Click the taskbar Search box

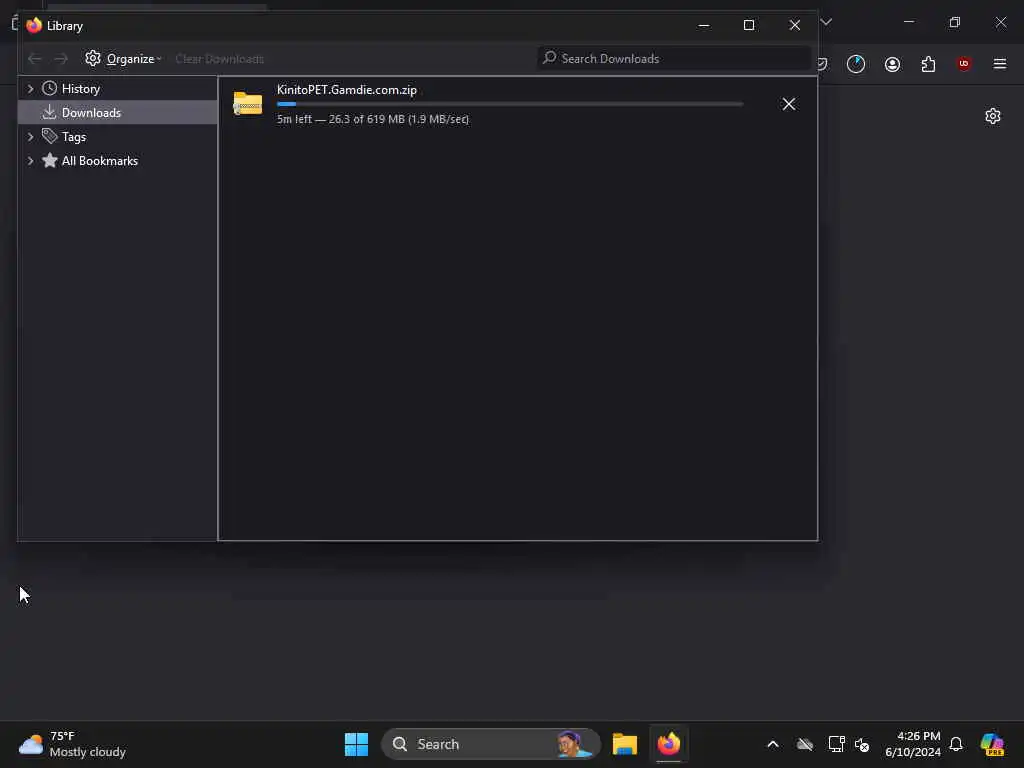point(490,744)
